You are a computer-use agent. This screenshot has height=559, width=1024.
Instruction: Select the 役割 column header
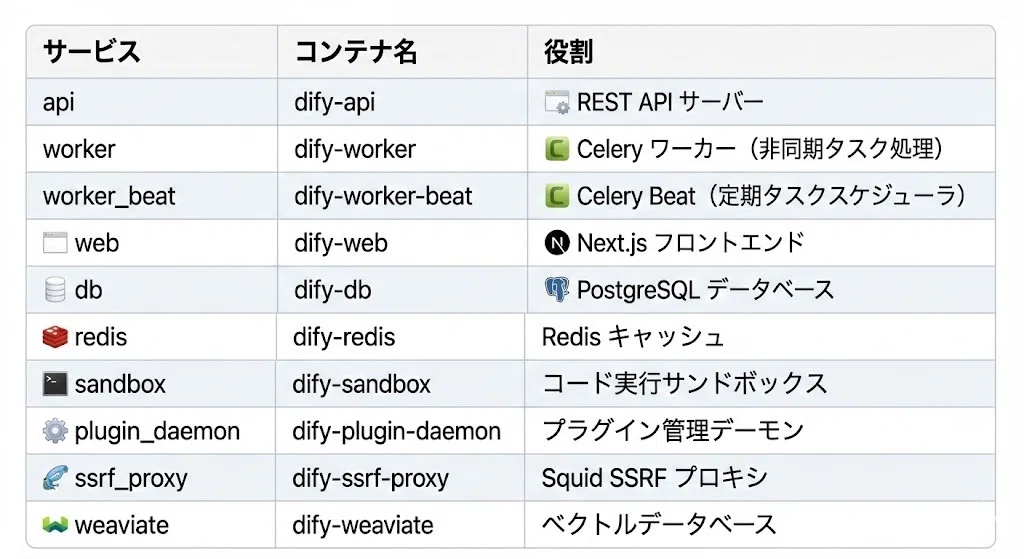point(568,51)
